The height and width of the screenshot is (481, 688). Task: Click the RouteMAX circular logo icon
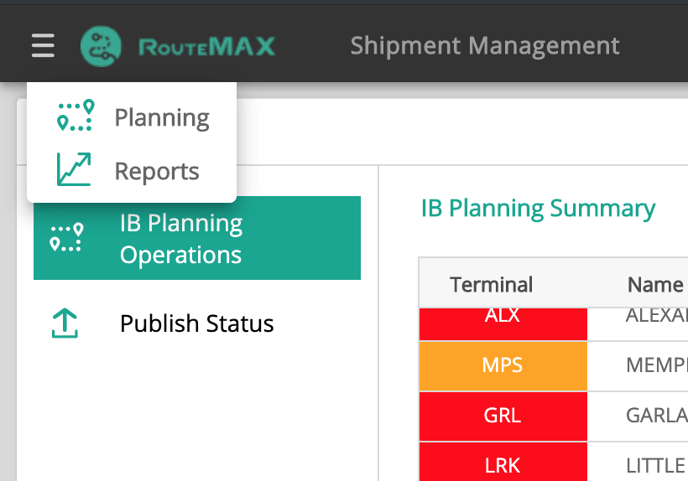click(101, 46)
